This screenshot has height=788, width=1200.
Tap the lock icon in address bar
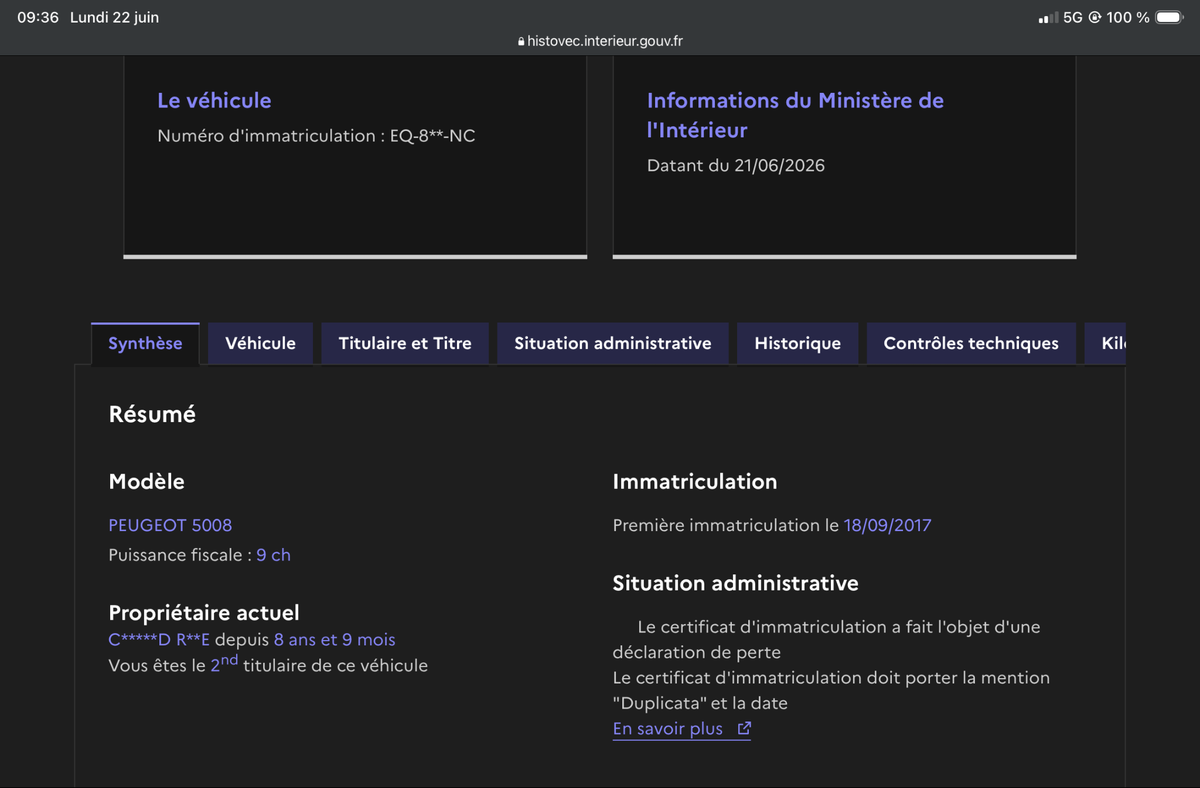(x=521, y=42)
